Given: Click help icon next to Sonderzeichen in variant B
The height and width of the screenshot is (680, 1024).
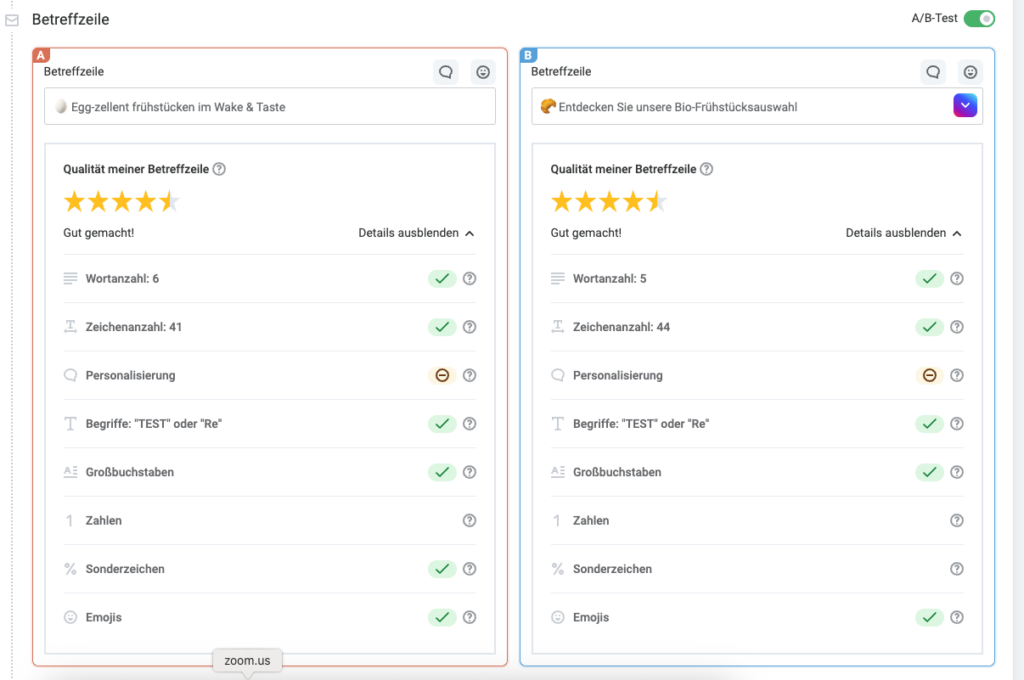Looking at the screenshot, I should tap(957, 569).
